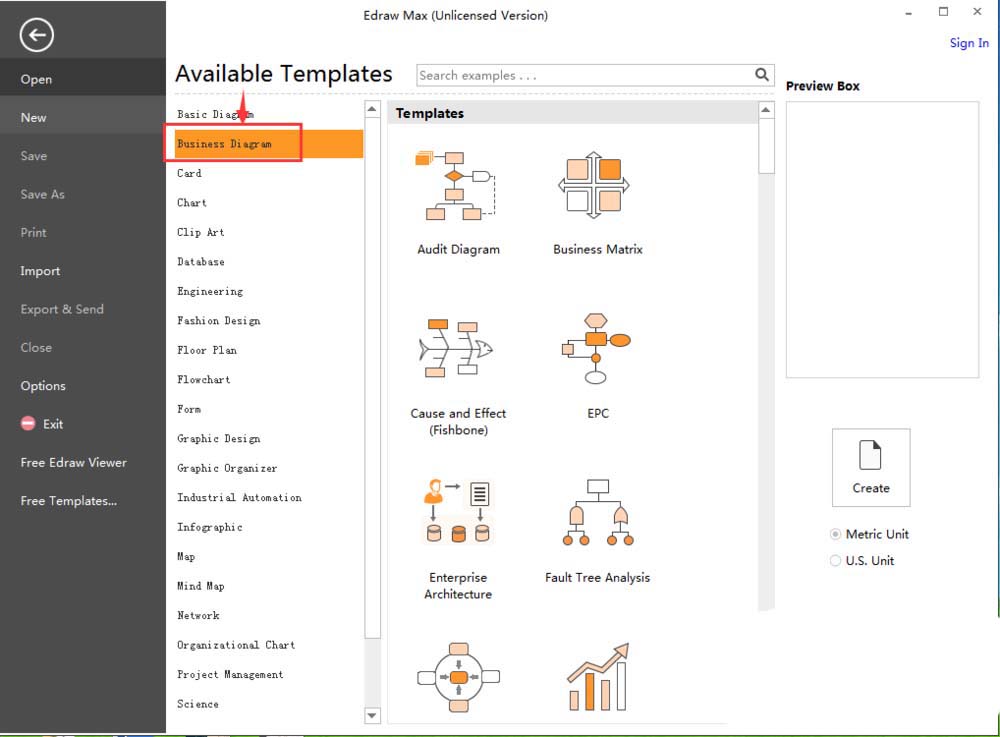Screen dimensions: 1000x737
Task: Choose the bar chart growth arrow template
Action: click(x=598, y=677)
